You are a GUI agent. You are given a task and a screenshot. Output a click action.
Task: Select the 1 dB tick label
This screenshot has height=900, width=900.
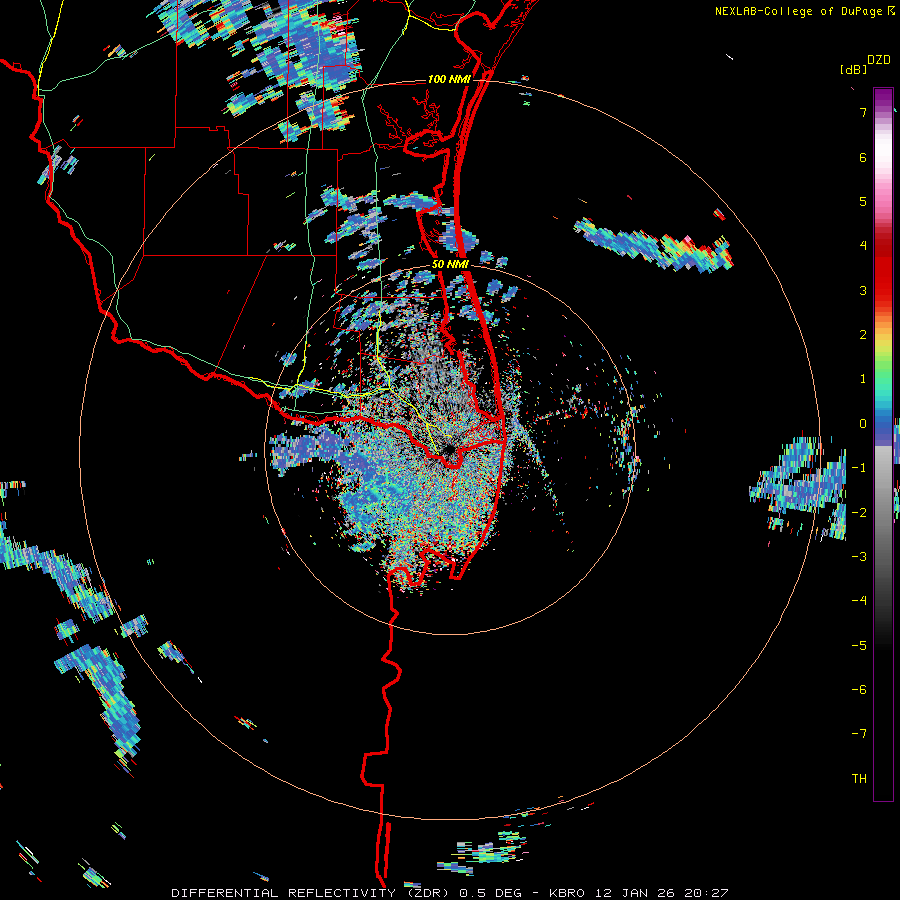coord(863,379)
